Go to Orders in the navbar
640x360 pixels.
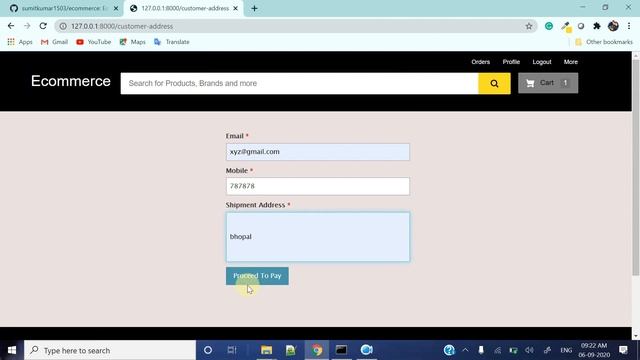[480, 62]
